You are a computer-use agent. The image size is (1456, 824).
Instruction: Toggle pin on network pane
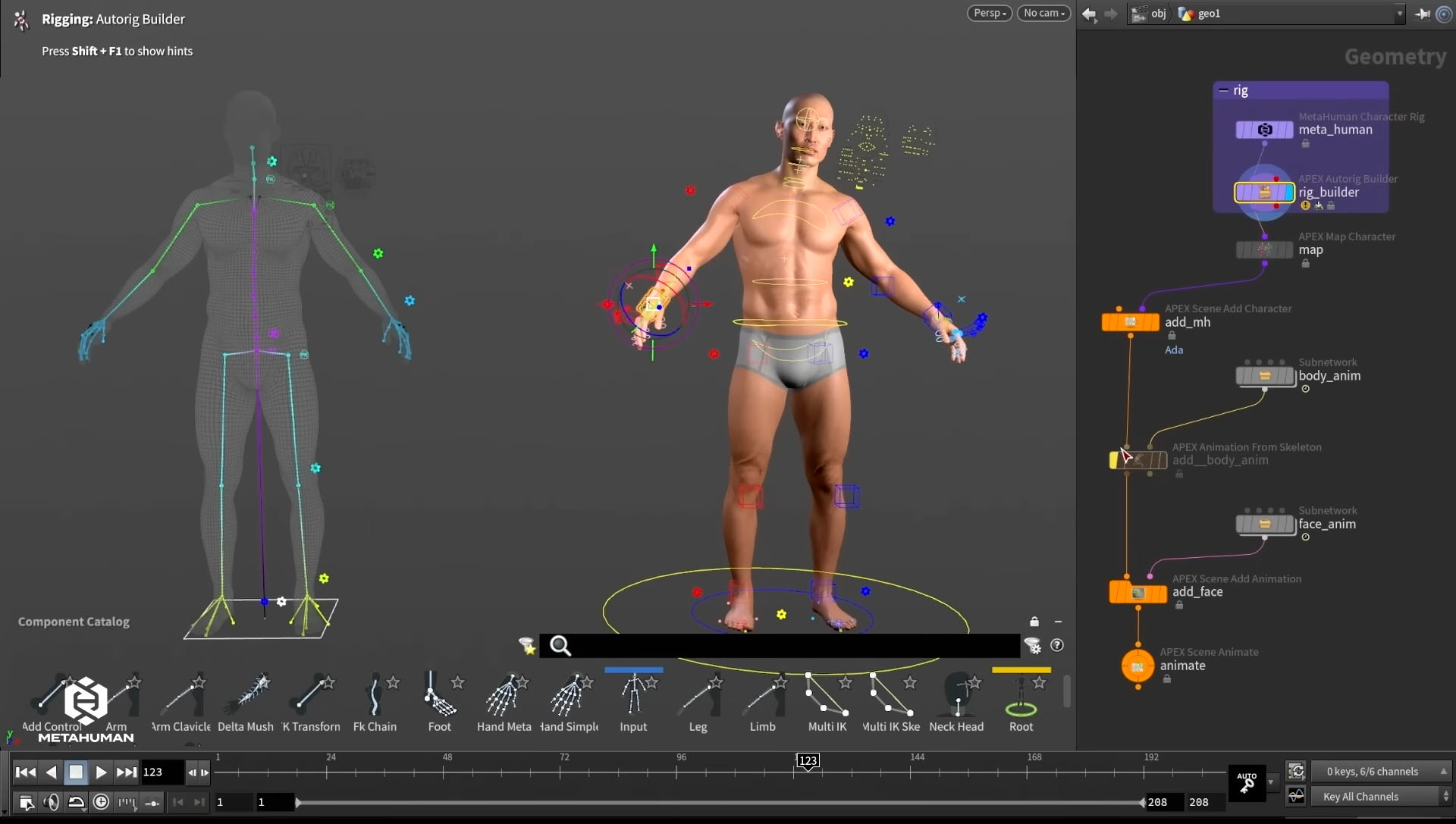click(1422, 14)
